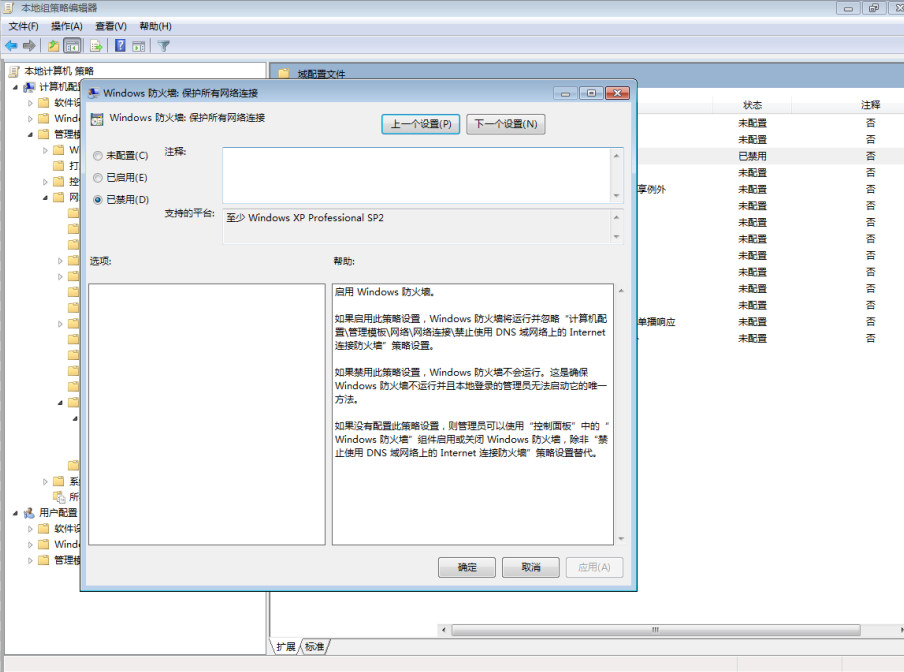
Task: Click the help text scrollbar down arrow
Action: point(621,539)
